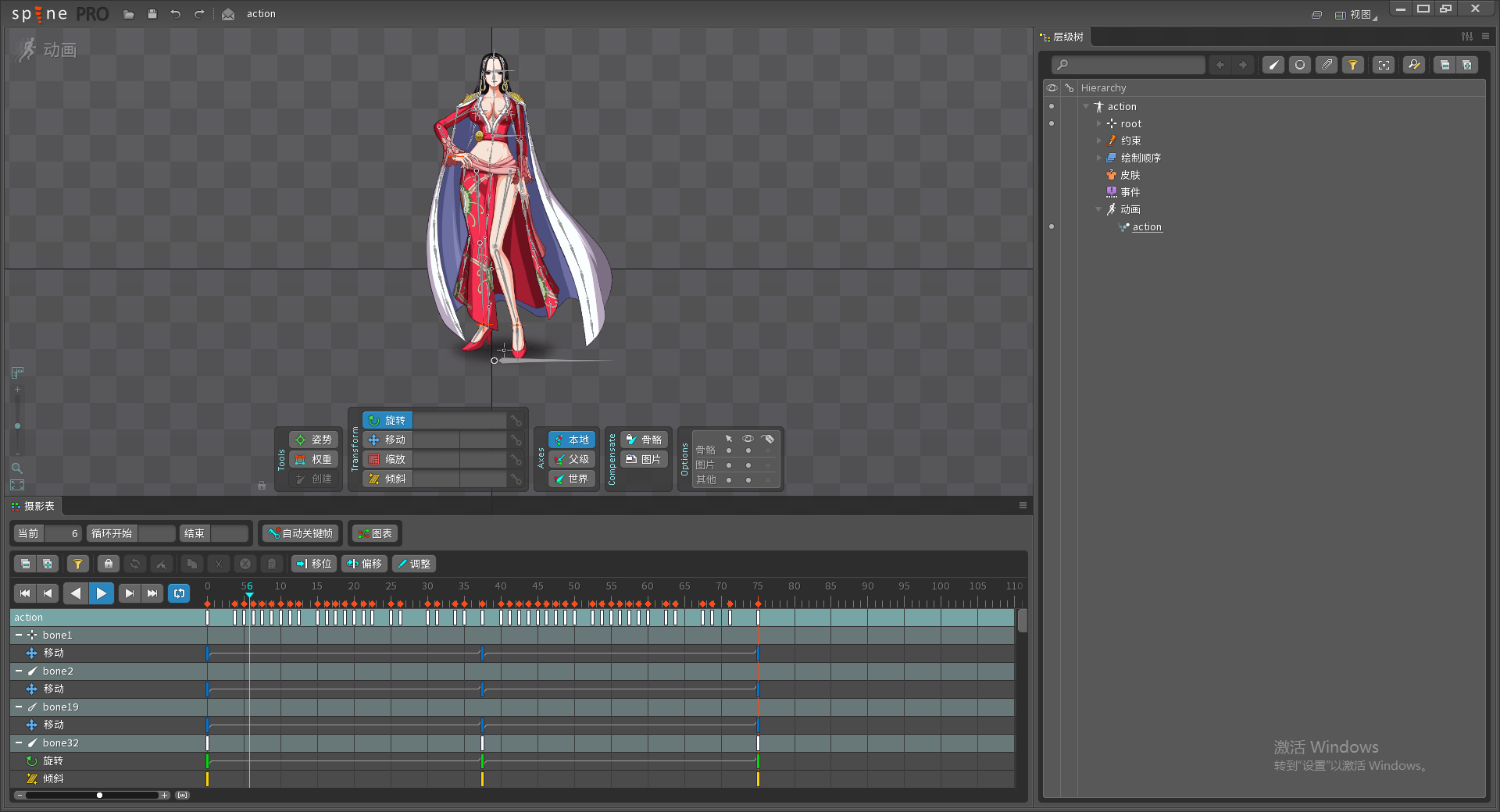Collapse bone2 row in dopesheet
Viewport: 1500px width, 812px height.
click(19, 671)
